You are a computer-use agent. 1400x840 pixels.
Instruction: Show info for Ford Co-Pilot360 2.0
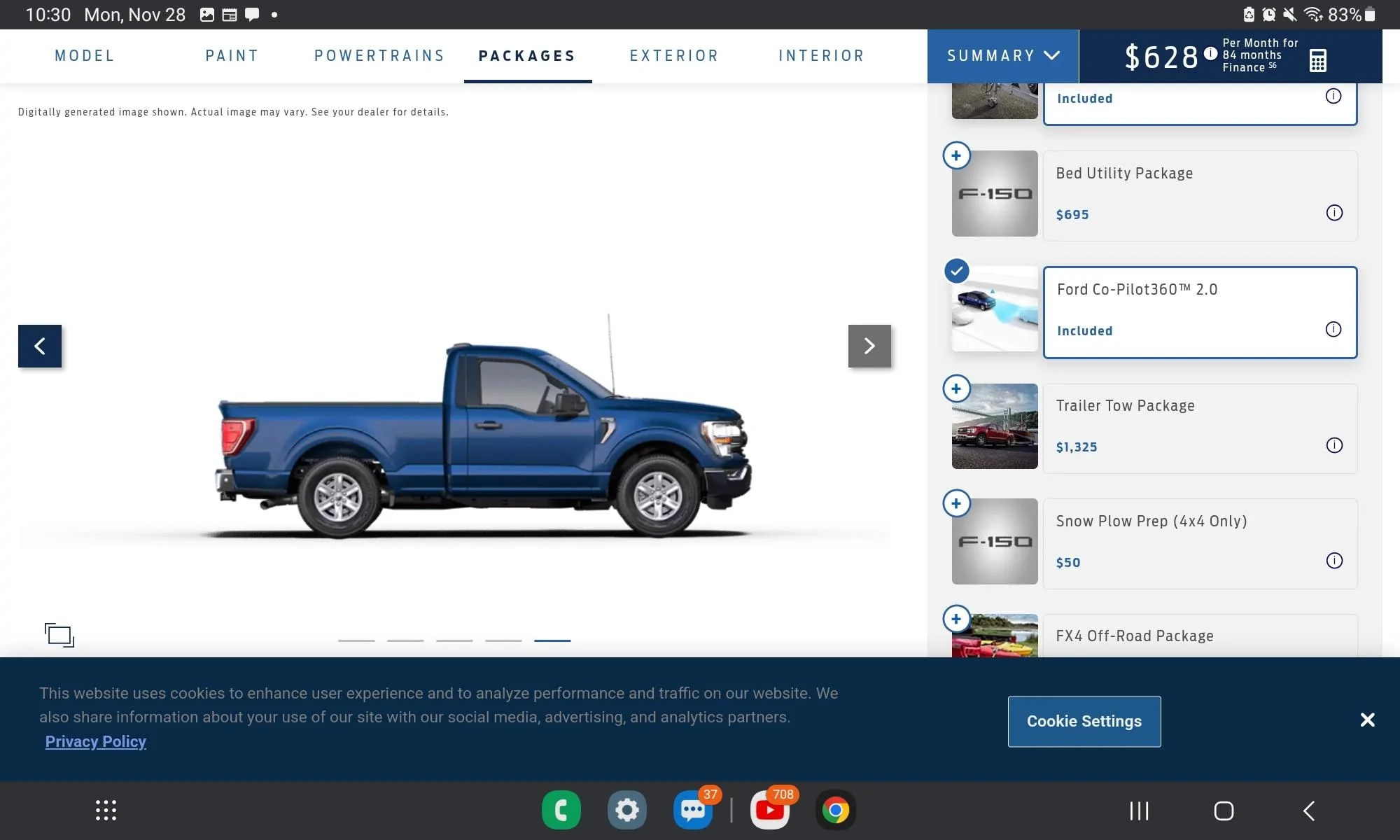point(1333,329)
